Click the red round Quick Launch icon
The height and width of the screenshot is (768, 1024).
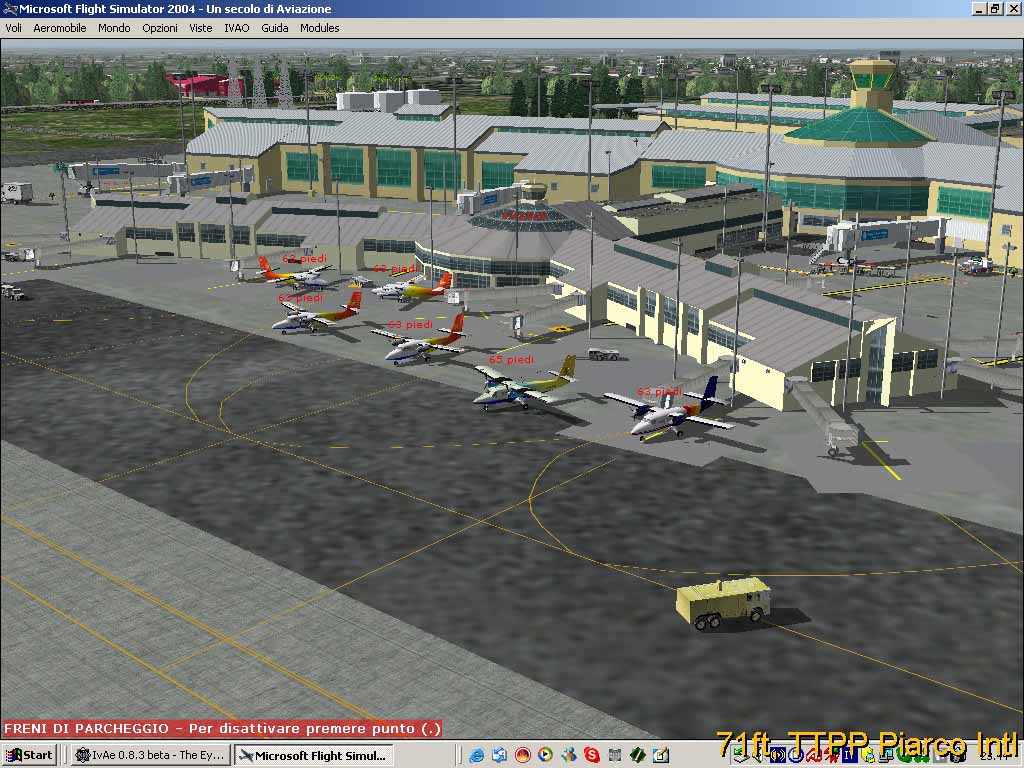pos(522,755)
